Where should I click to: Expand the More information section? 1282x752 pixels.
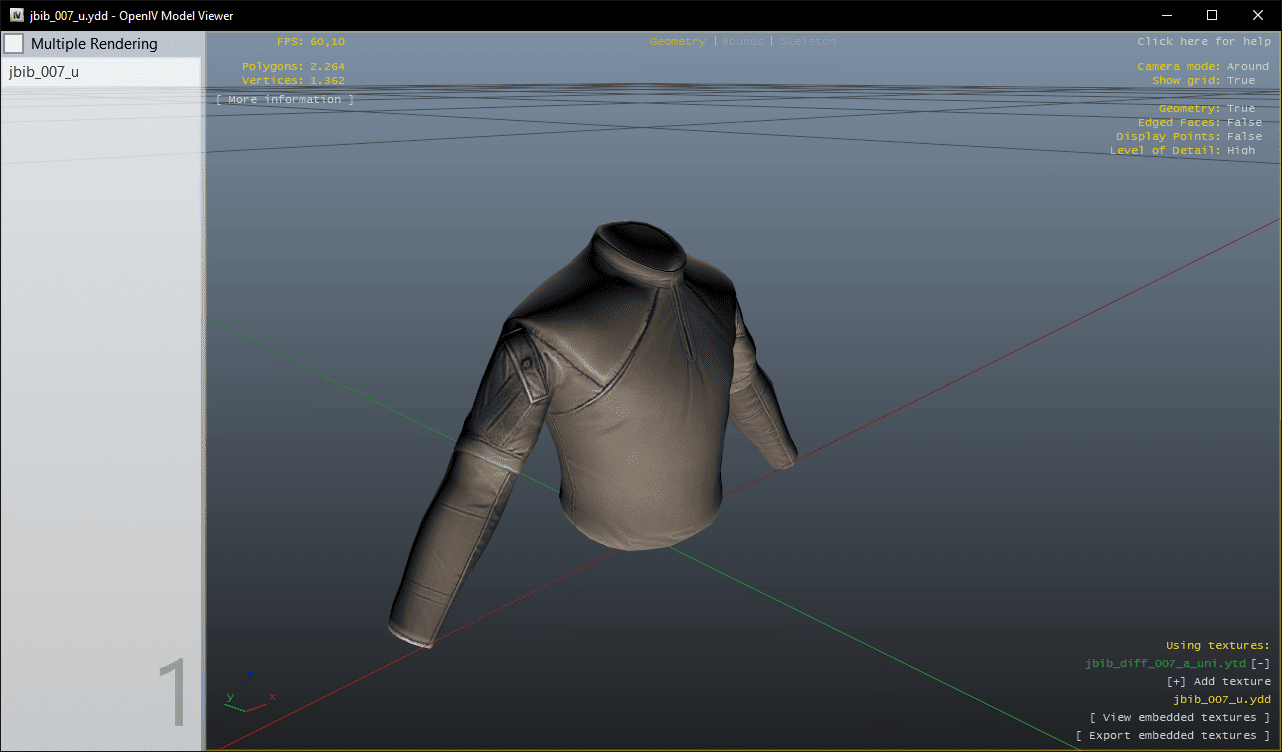pos(285,100)
